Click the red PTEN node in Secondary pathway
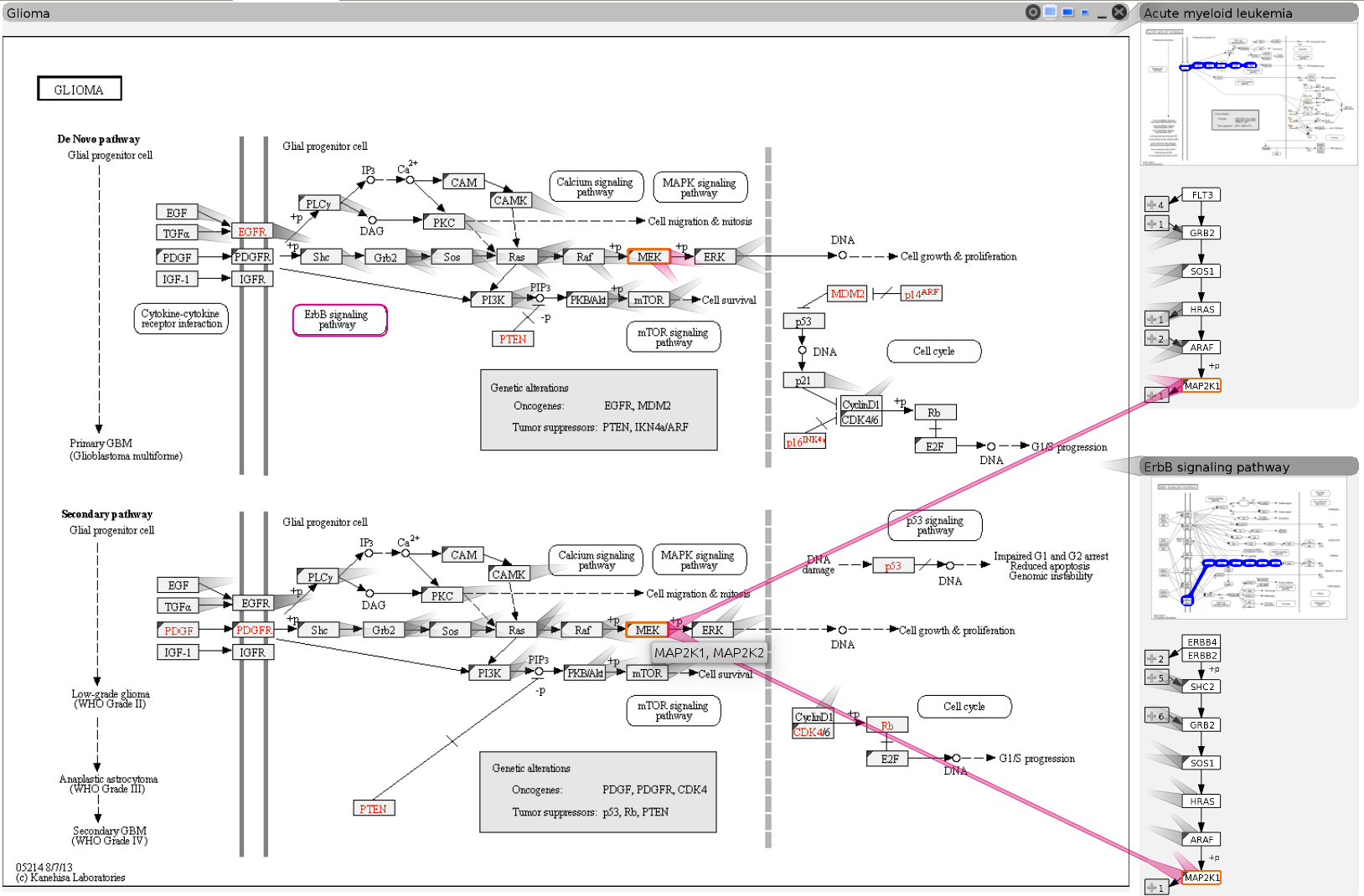1364x896 pixels. coord(374,808)
